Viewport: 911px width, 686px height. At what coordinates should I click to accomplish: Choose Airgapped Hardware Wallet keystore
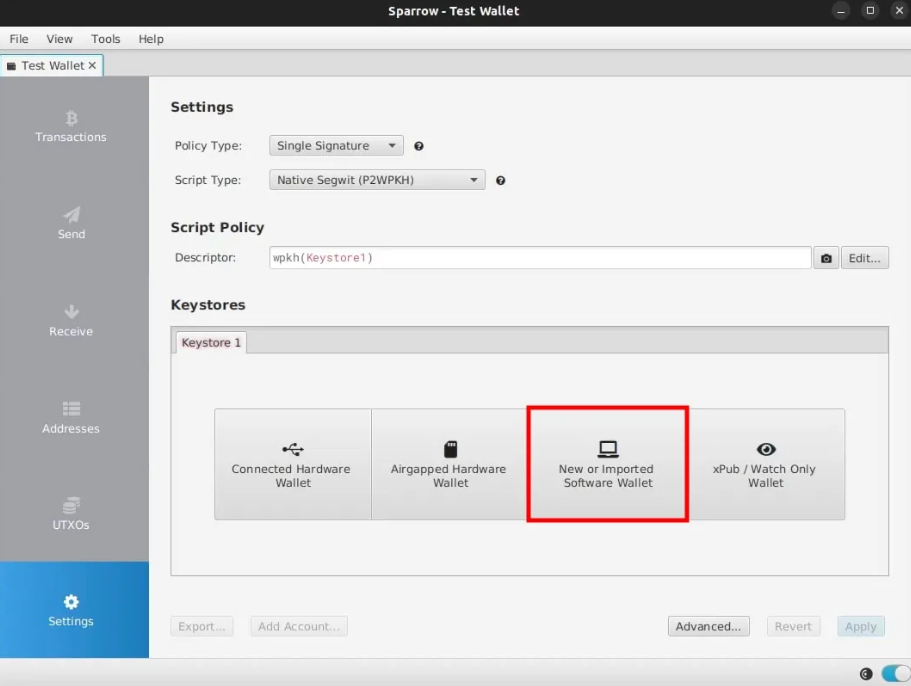(x=449, y=464)
